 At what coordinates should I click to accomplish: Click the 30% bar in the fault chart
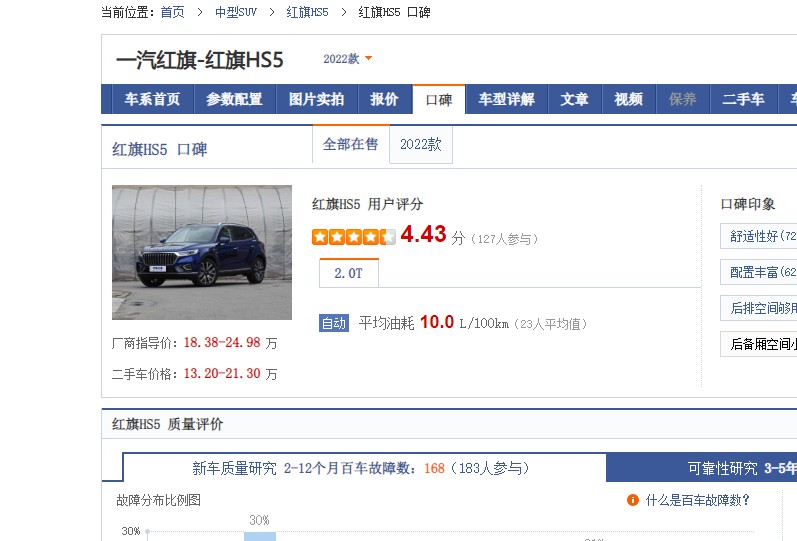(259, 536)
